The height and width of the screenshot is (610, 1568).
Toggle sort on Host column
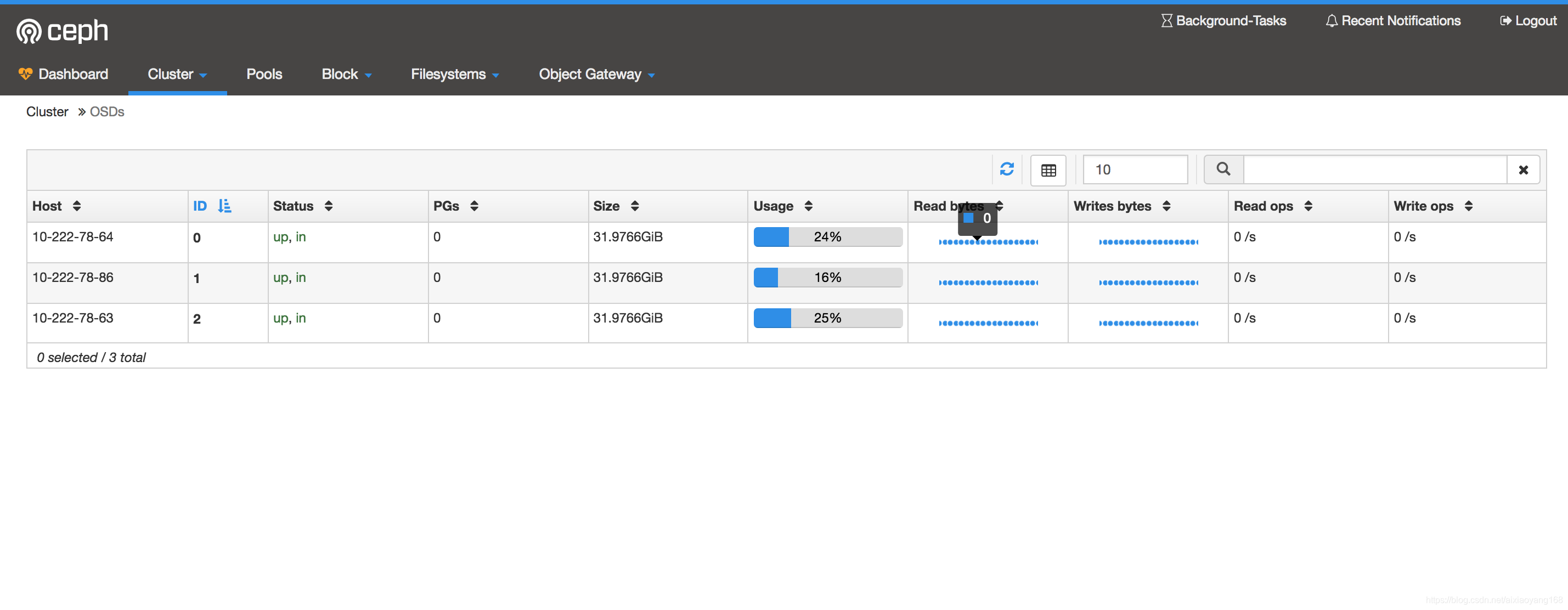point(77,206)
